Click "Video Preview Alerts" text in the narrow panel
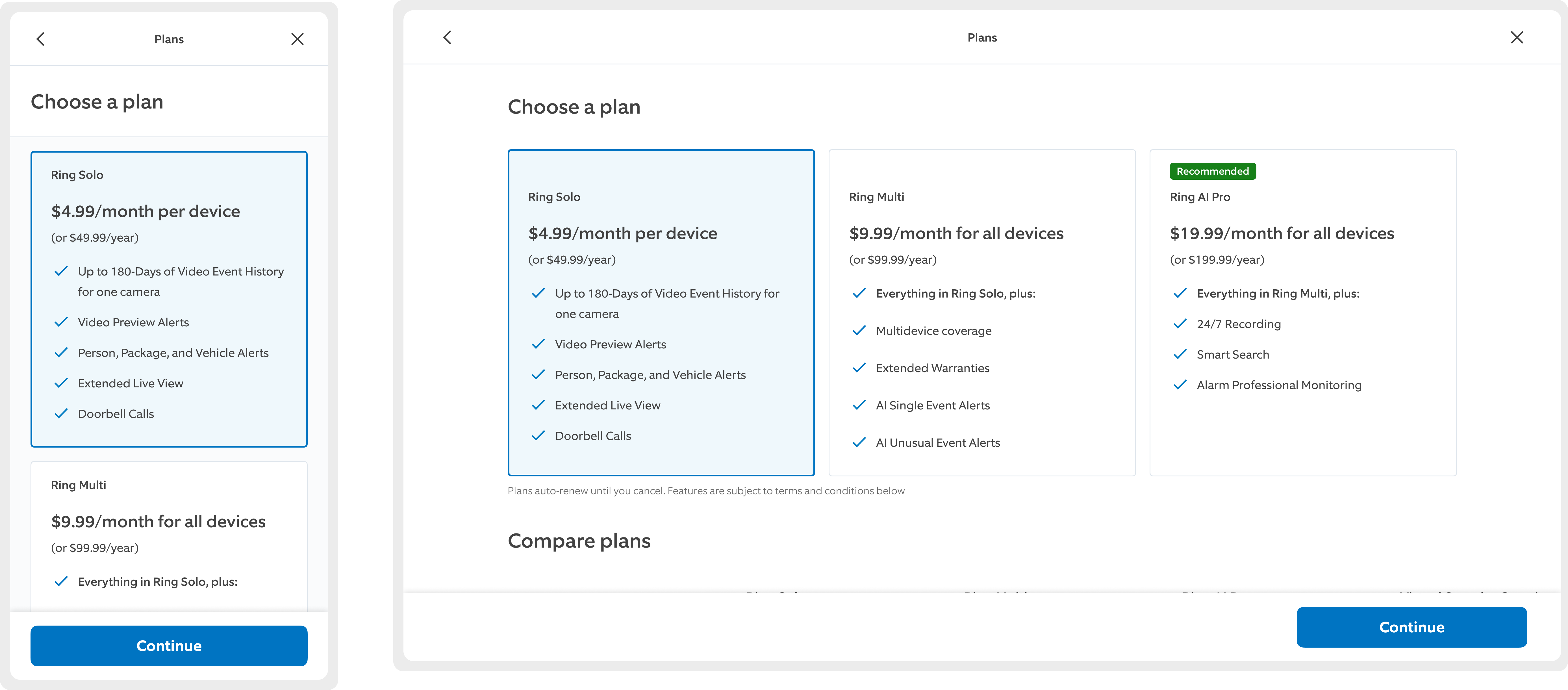The image size is (1568, 690). (x=133, y=322)
